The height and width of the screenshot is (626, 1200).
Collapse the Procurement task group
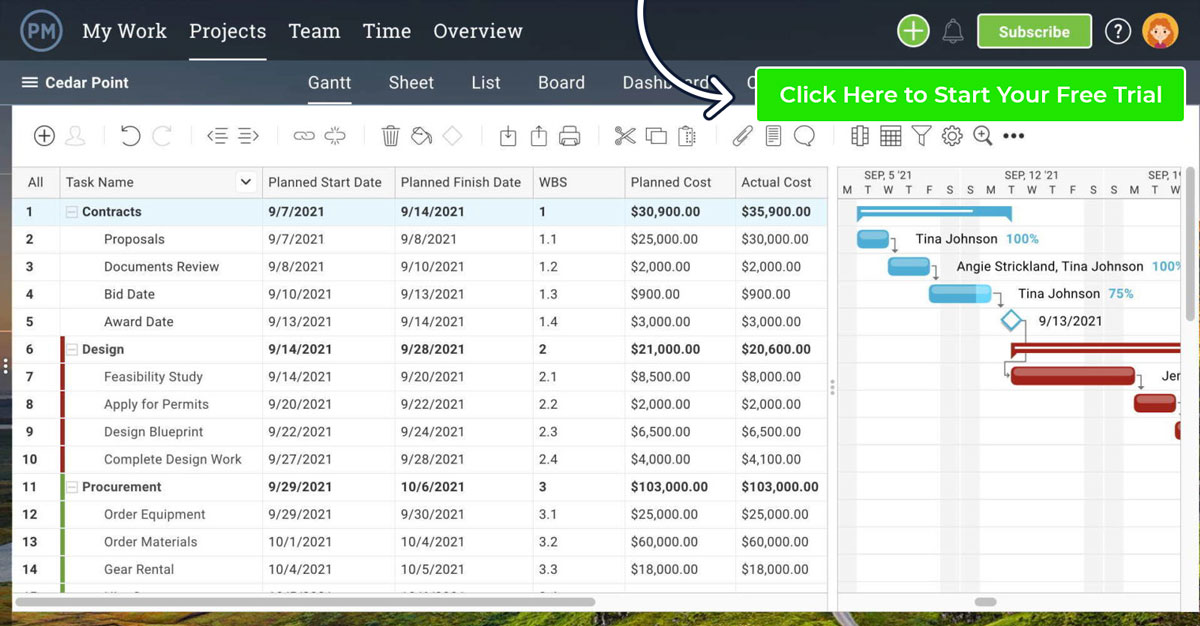tap(72, 487)
